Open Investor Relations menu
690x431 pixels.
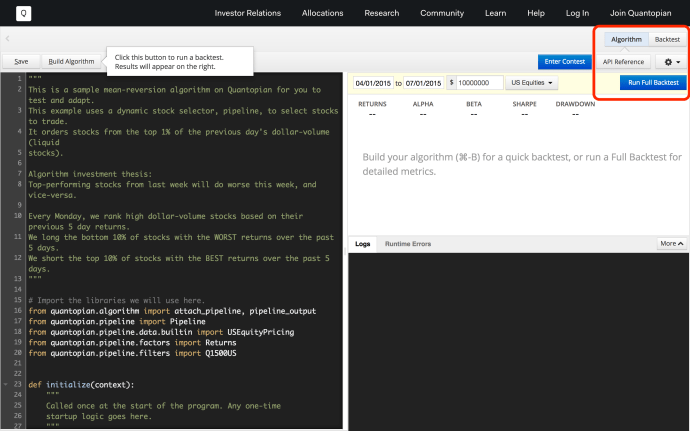click(248, 13)
